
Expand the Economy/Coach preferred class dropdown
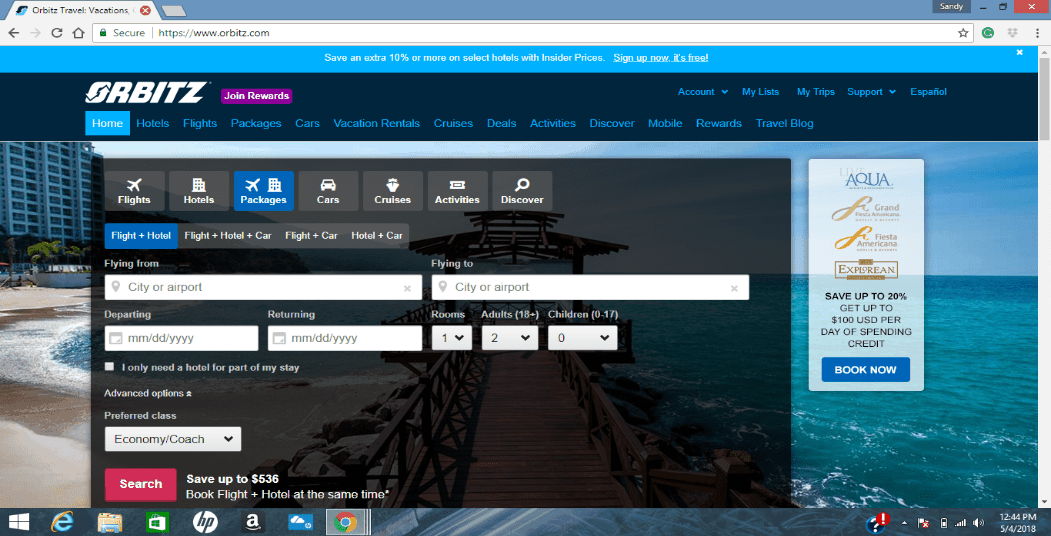click(173, 440)
